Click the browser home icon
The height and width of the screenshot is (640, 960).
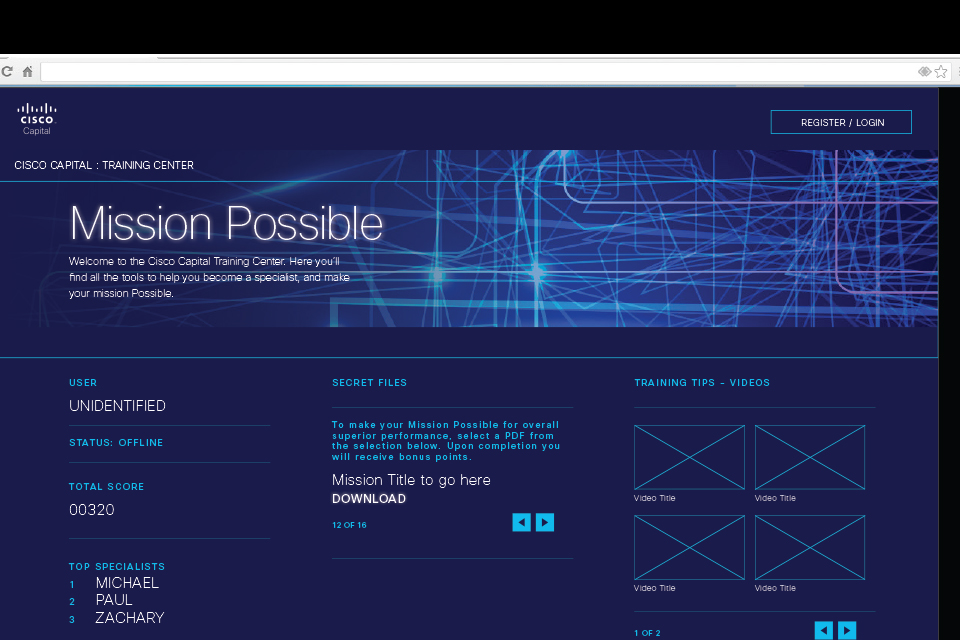pyautogui.click(x=27, y=72)
